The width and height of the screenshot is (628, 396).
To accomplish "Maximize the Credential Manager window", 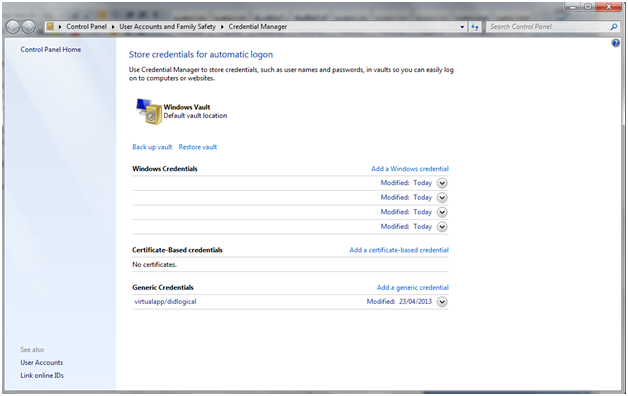I will (x=588, y=6).
